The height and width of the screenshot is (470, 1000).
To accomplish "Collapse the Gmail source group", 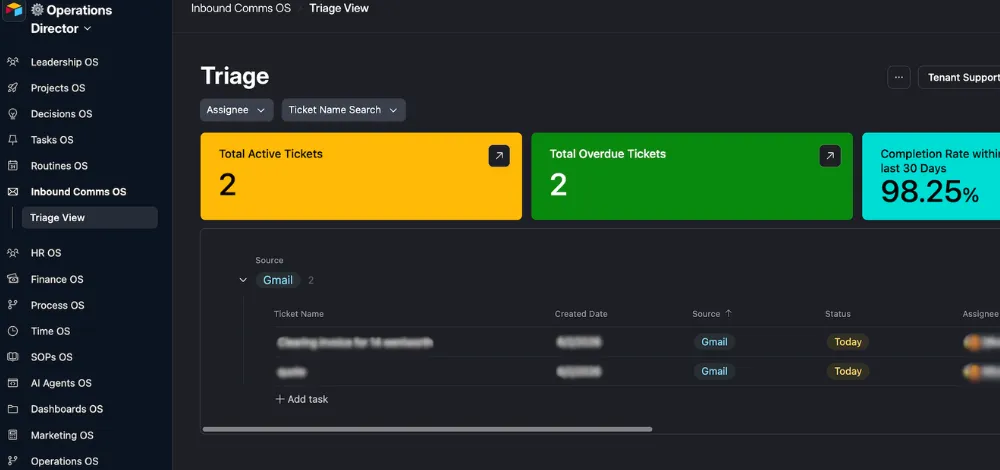I will pos(243,281).
